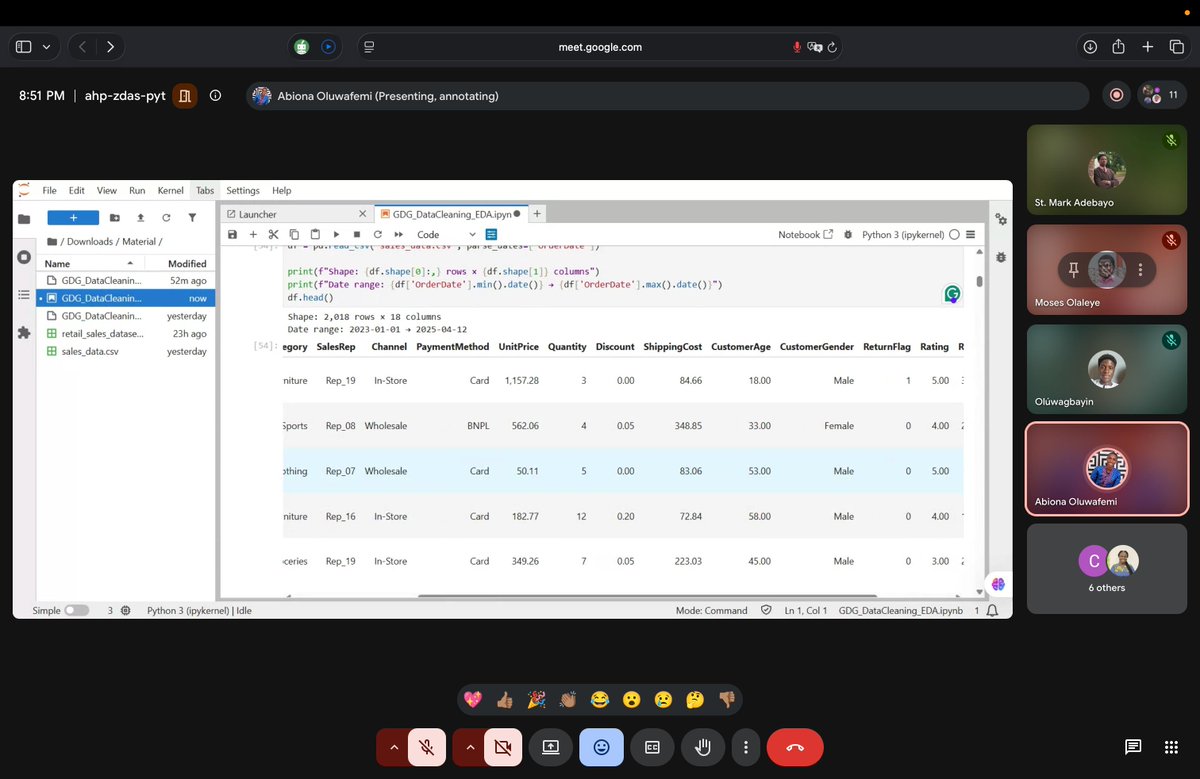Click the Grammarly icon in the code cell

[952, 294]
